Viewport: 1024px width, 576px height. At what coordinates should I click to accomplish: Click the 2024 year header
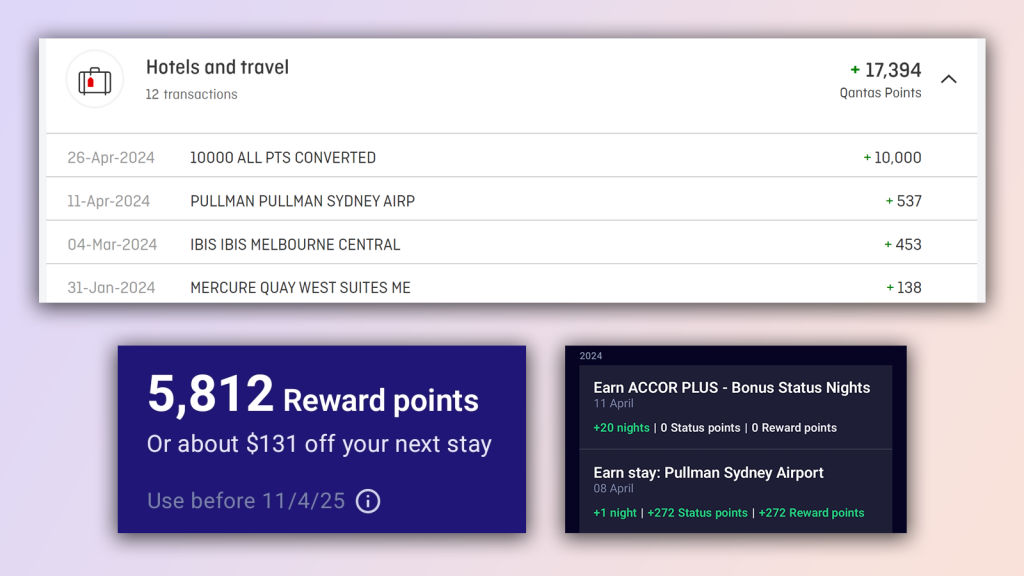[x=590, y=356]
